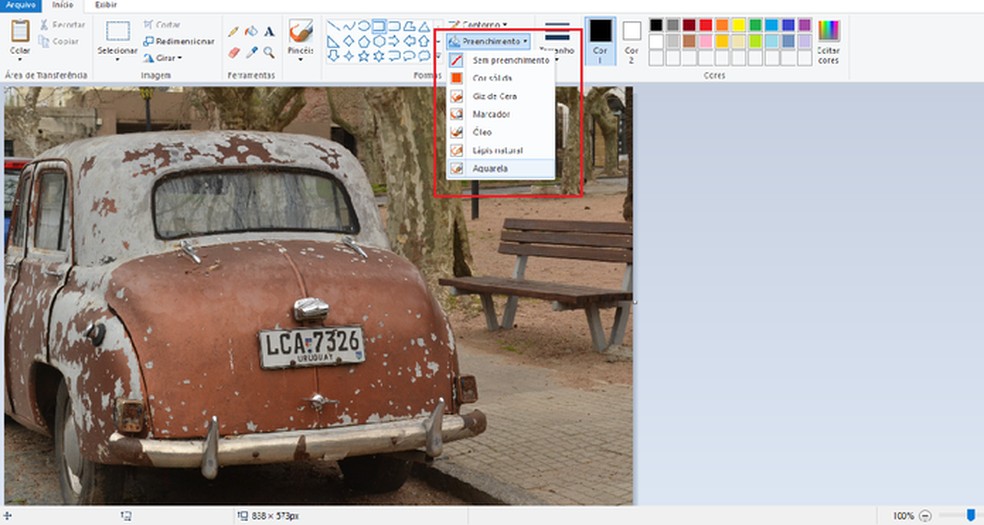The width and height of the screenshot is (984, 525).
Task: Open the Arquivo file menu
Action: (21, 5)
